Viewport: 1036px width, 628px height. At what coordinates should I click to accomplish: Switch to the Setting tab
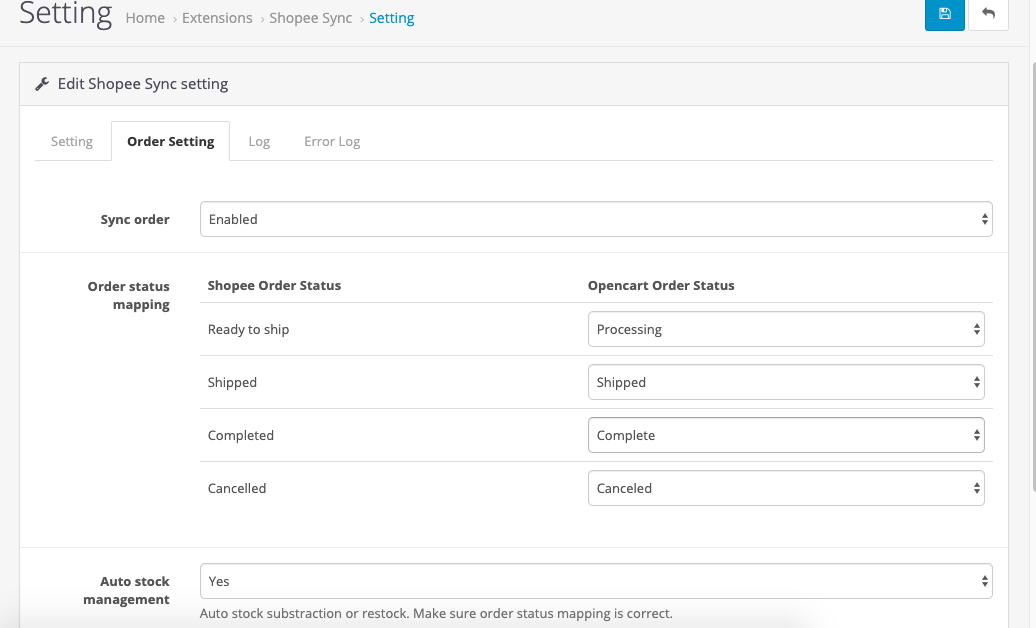coord(72,141)
